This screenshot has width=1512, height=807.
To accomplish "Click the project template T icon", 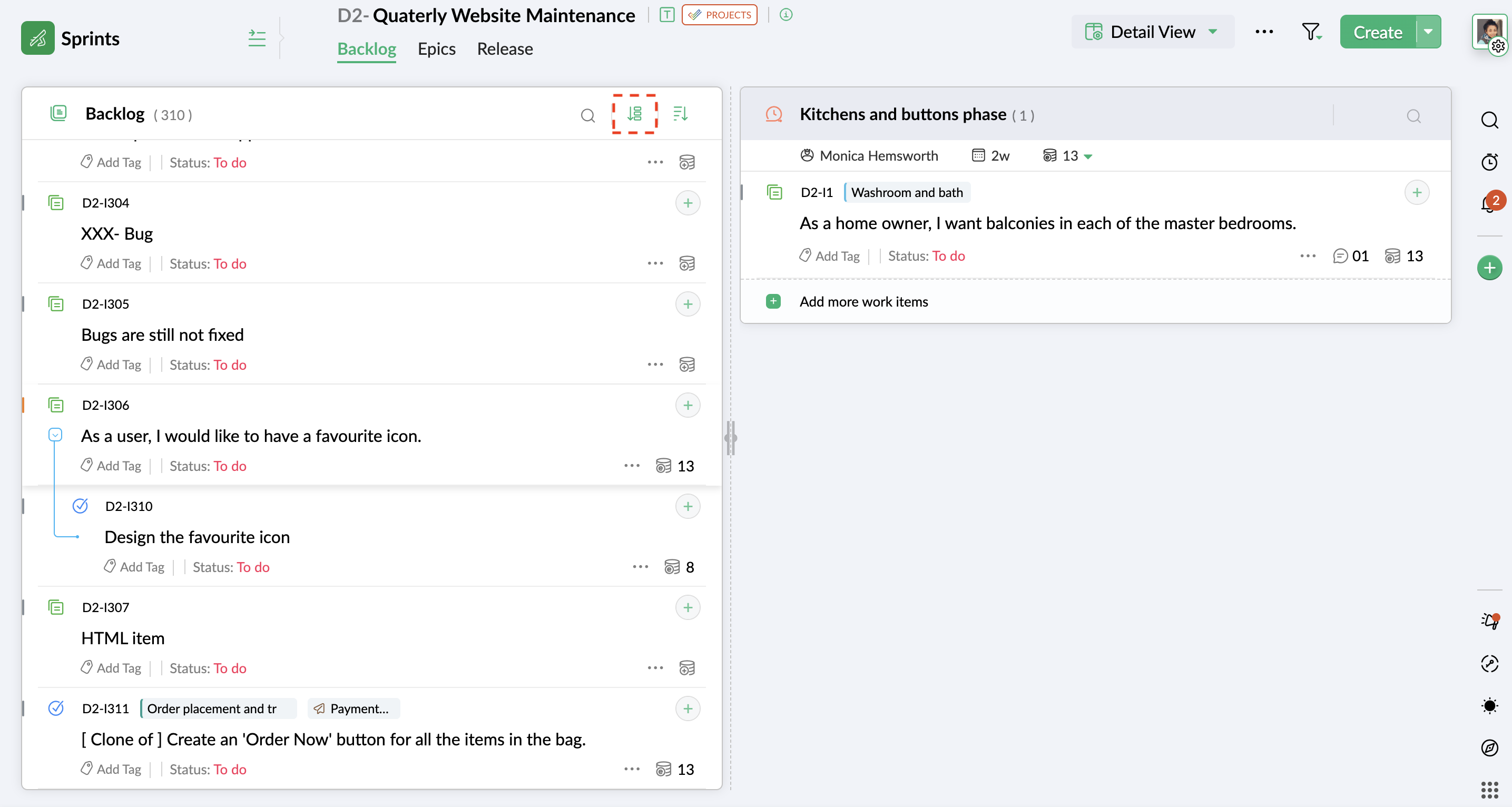I will (666, 15).
